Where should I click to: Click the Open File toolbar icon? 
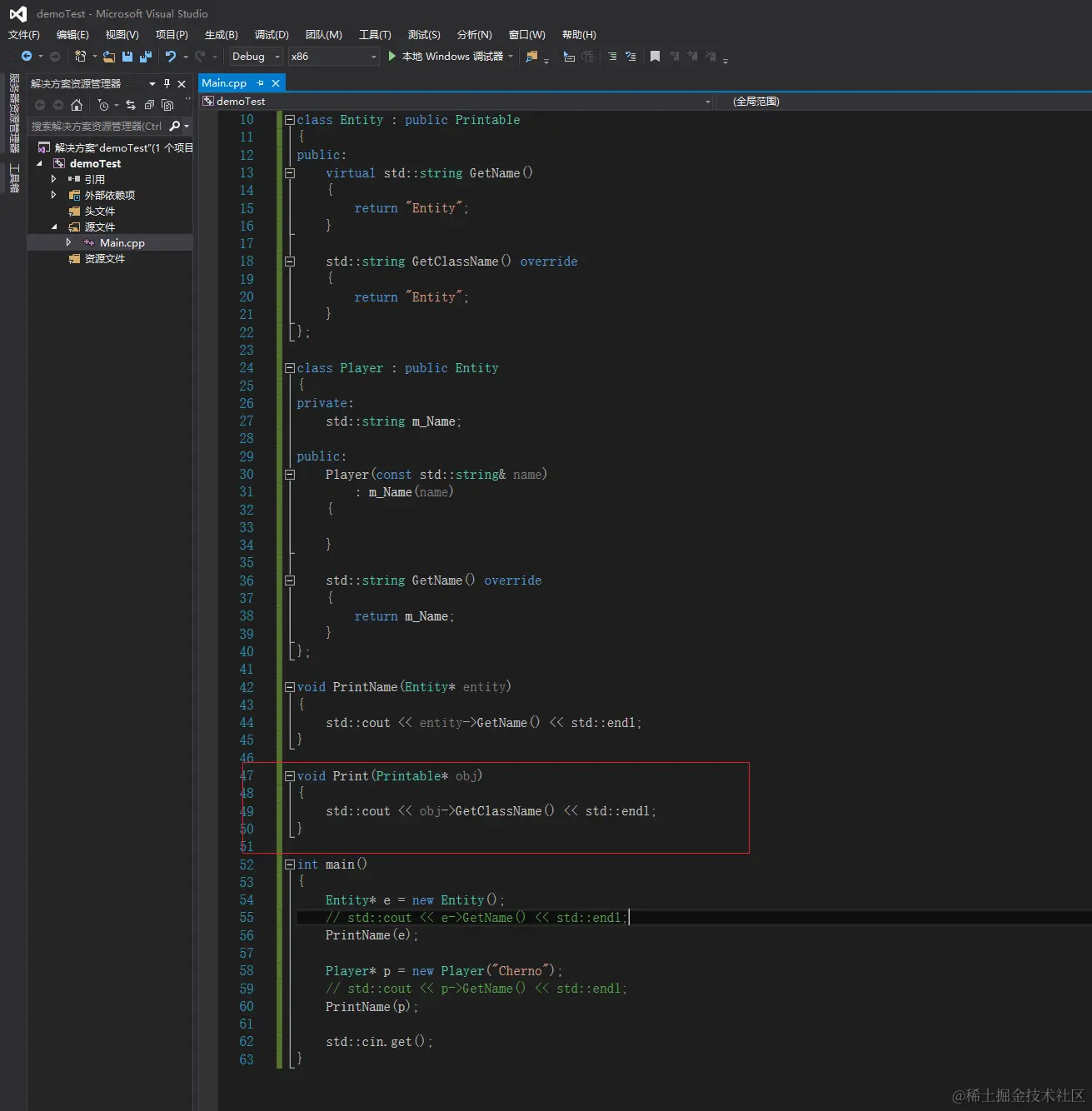tap(109, 57)
